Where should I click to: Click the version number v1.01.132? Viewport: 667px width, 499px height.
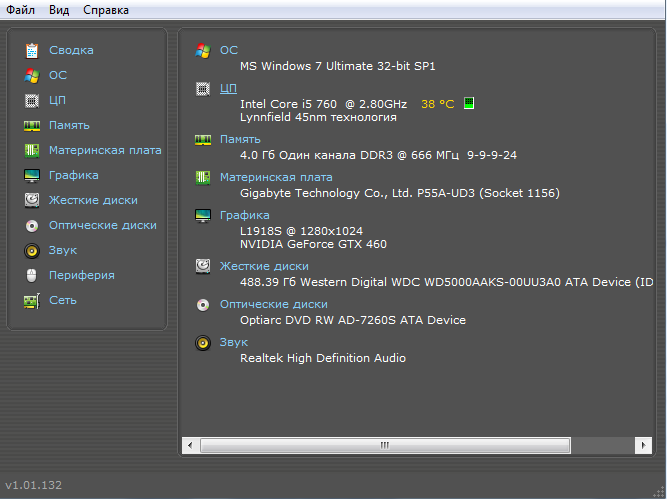pyautogui.click(x=33, y=485)
